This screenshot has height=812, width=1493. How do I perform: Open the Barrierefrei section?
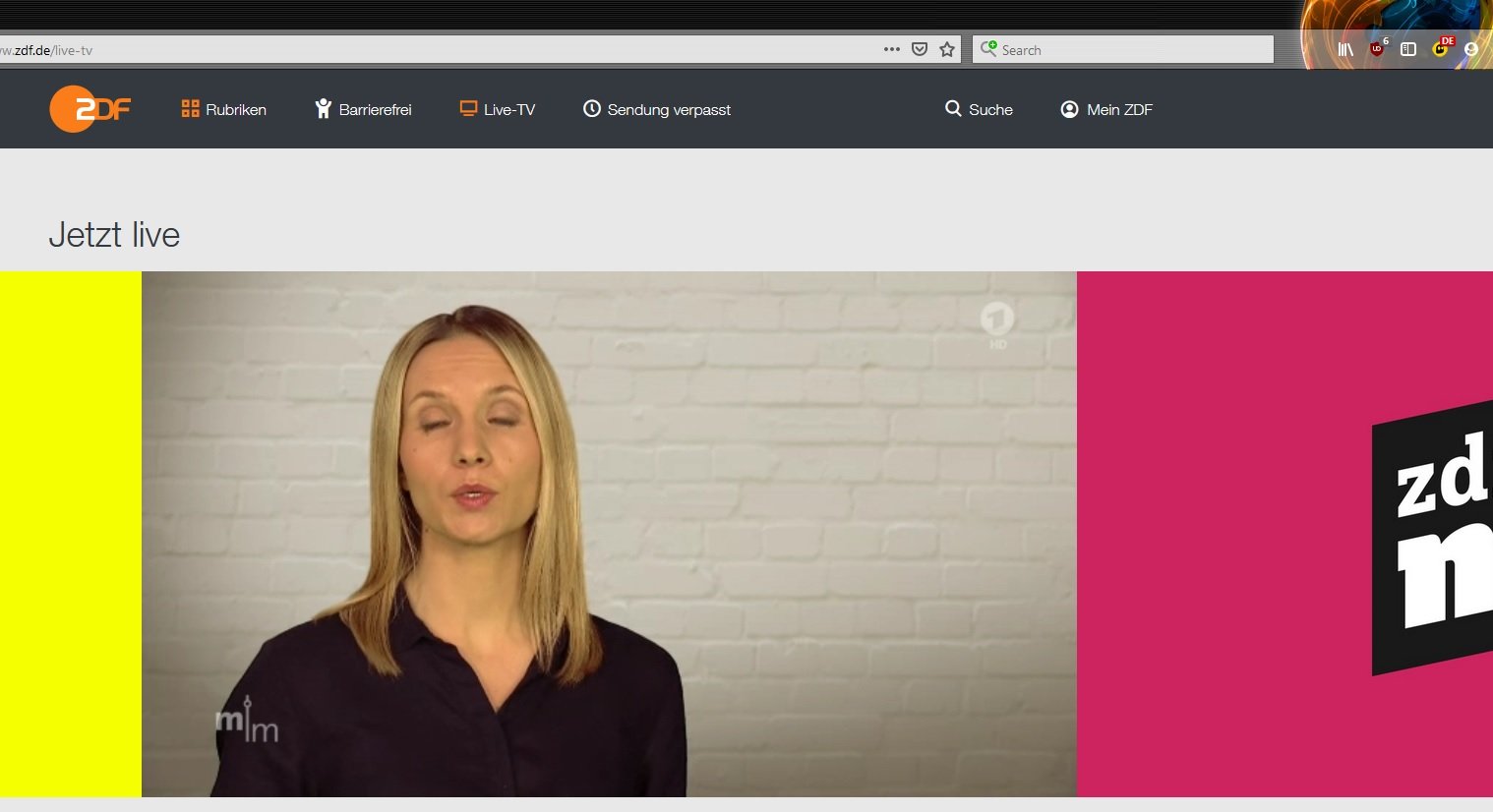pyautogui.click(x=363, y=109)
